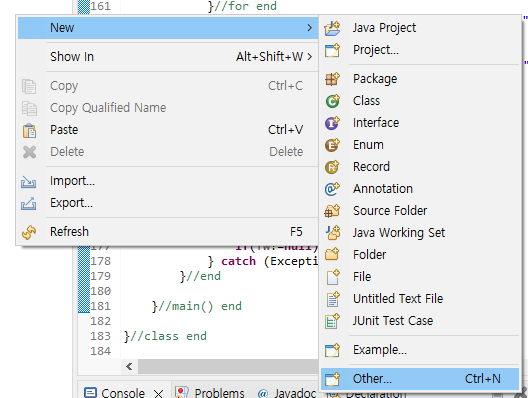The image size is (528, 398).
Task: Click the Record icon
Action: tap(332, 167)
